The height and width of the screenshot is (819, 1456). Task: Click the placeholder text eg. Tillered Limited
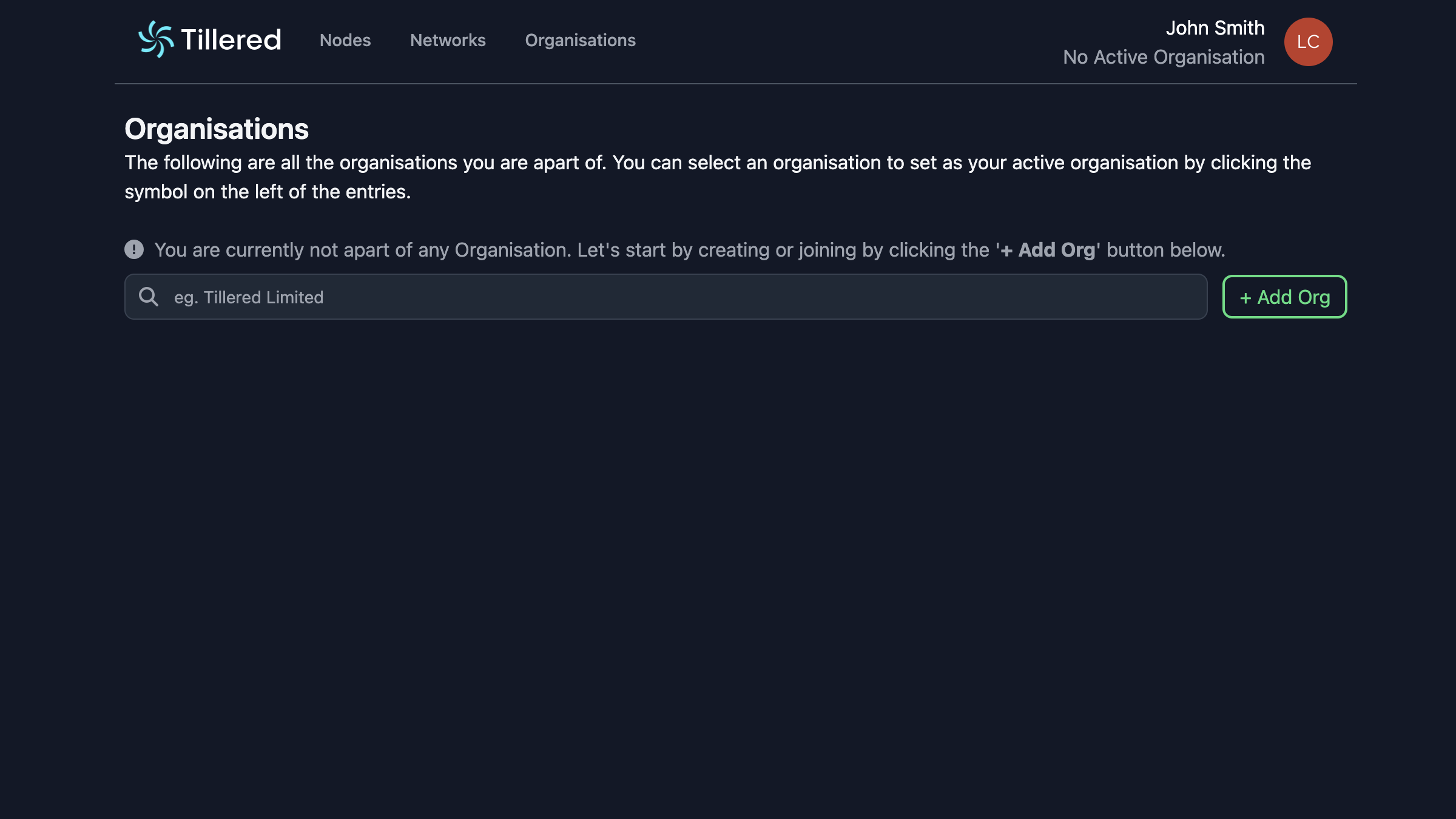[249, 297]
